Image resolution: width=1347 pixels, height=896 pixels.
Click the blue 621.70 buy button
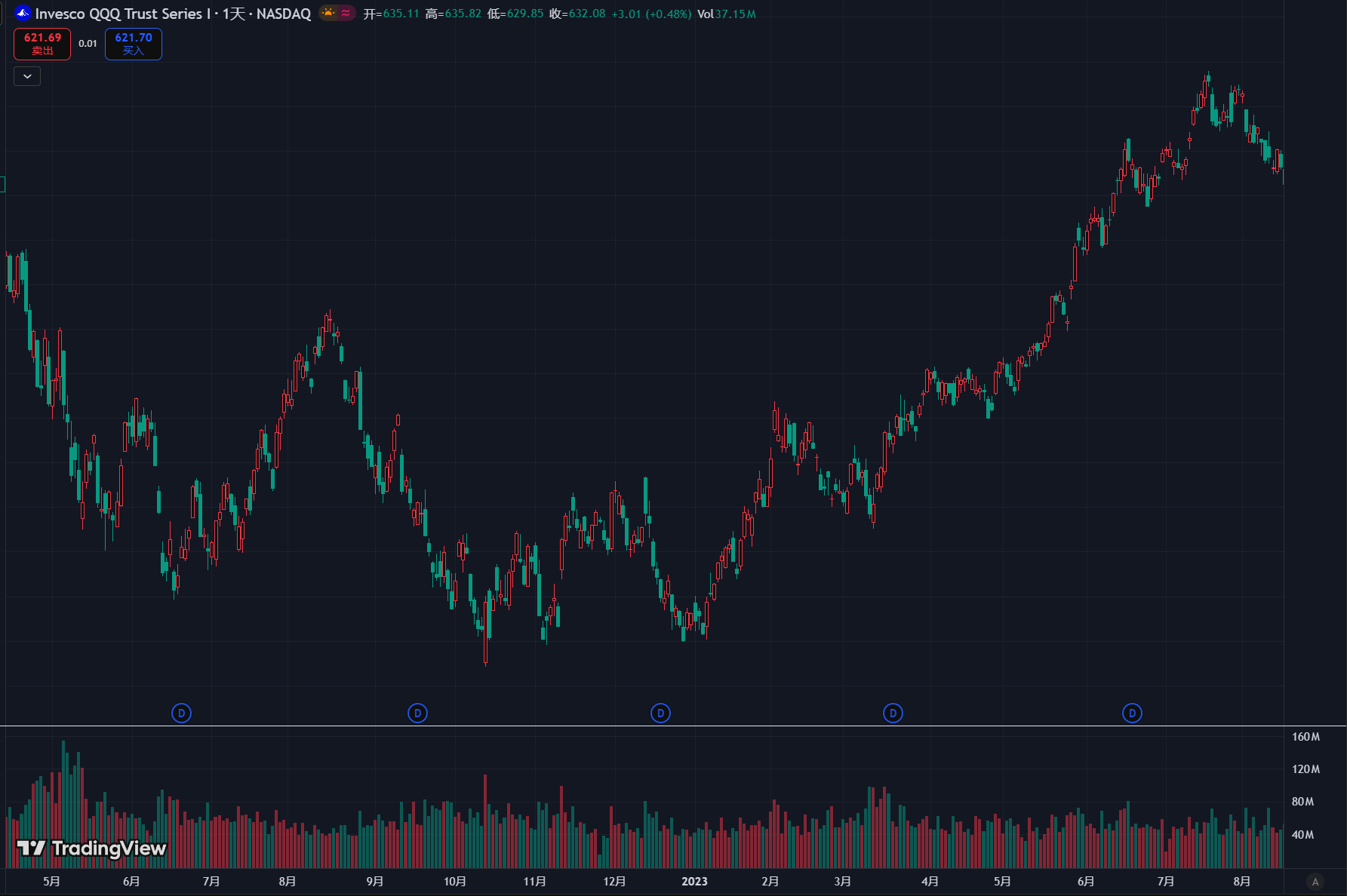[x=134, y=44]
